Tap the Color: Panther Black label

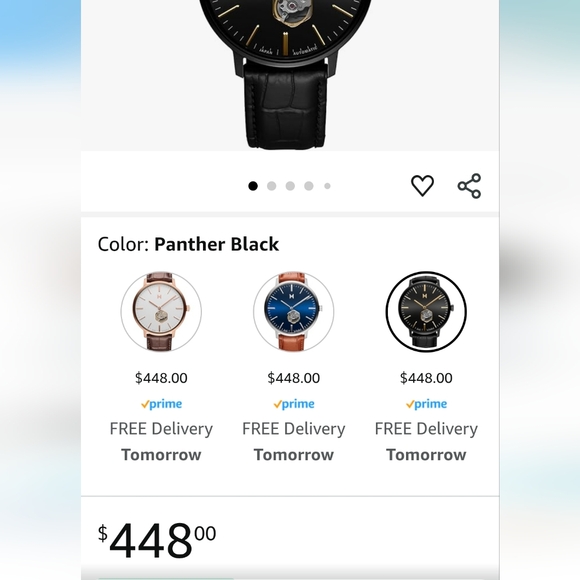click(188, 244)
